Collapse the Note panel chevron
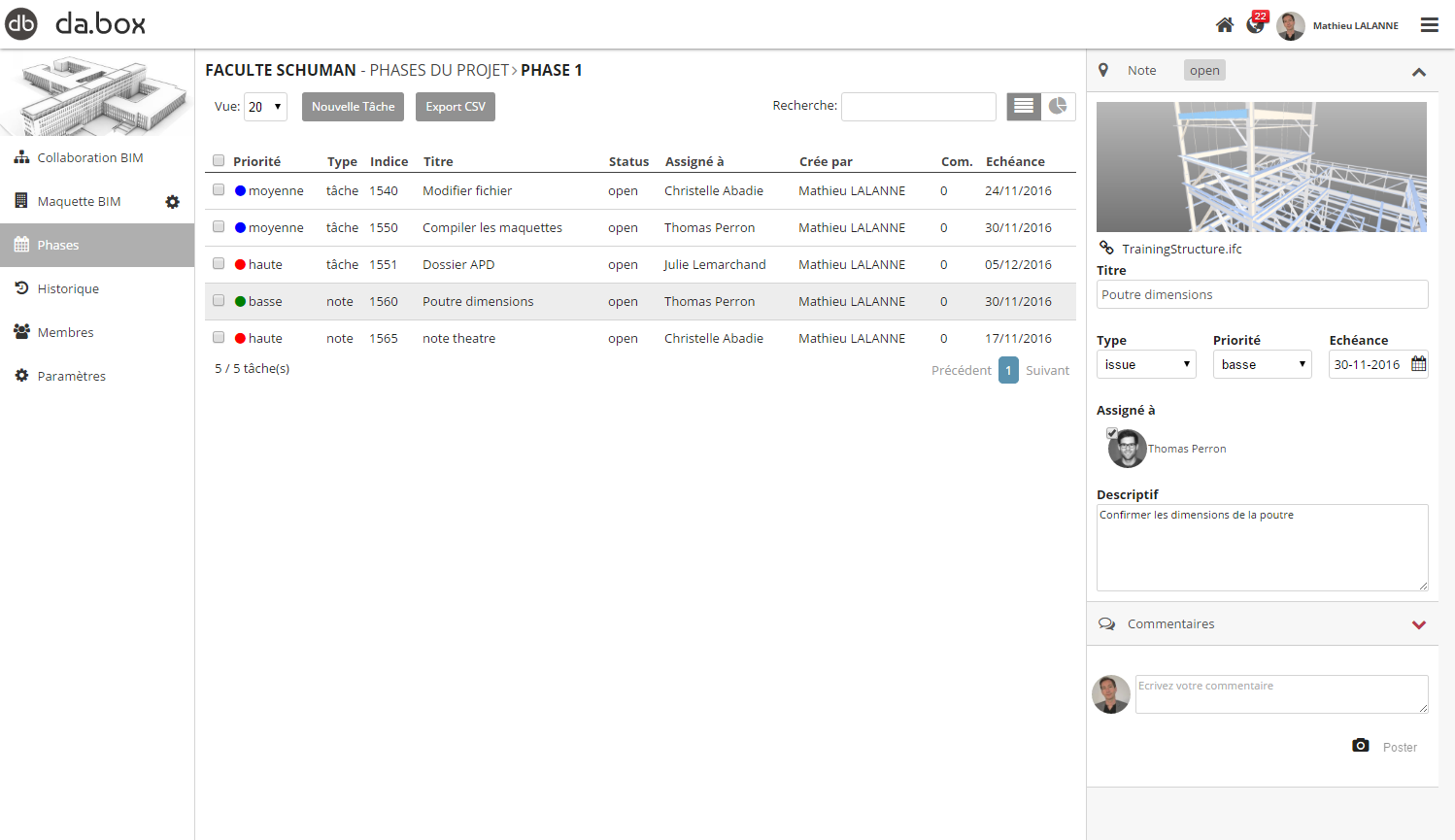Screen dimensions: 1455x840 tap(1419, 72)
